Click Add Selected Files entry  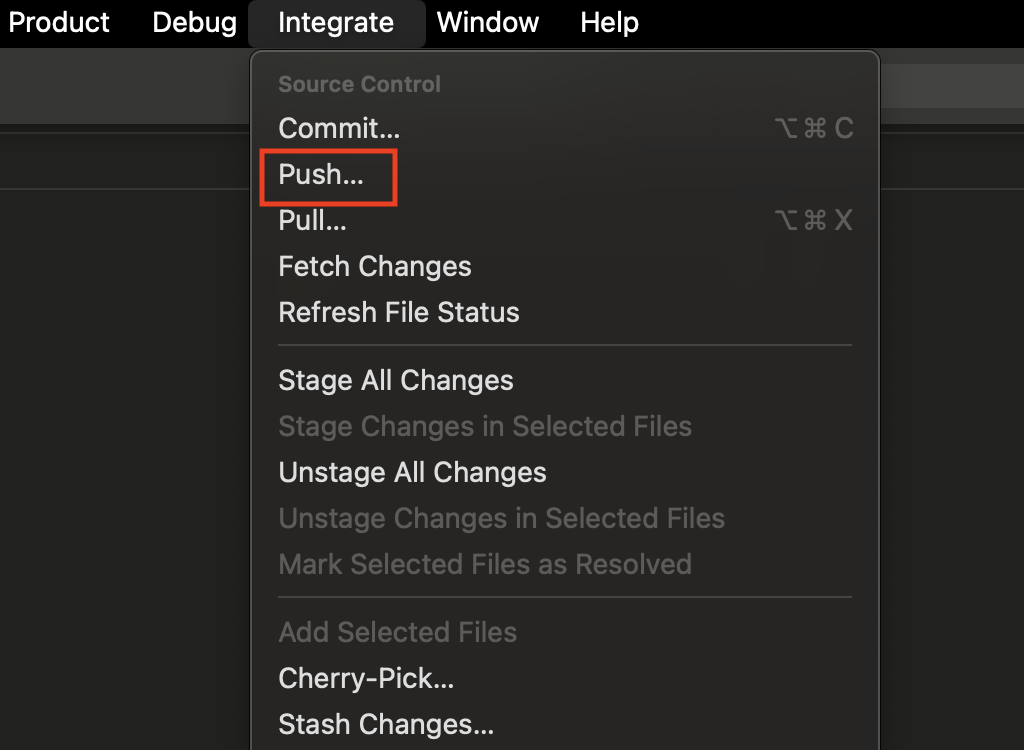coord(566,632)
